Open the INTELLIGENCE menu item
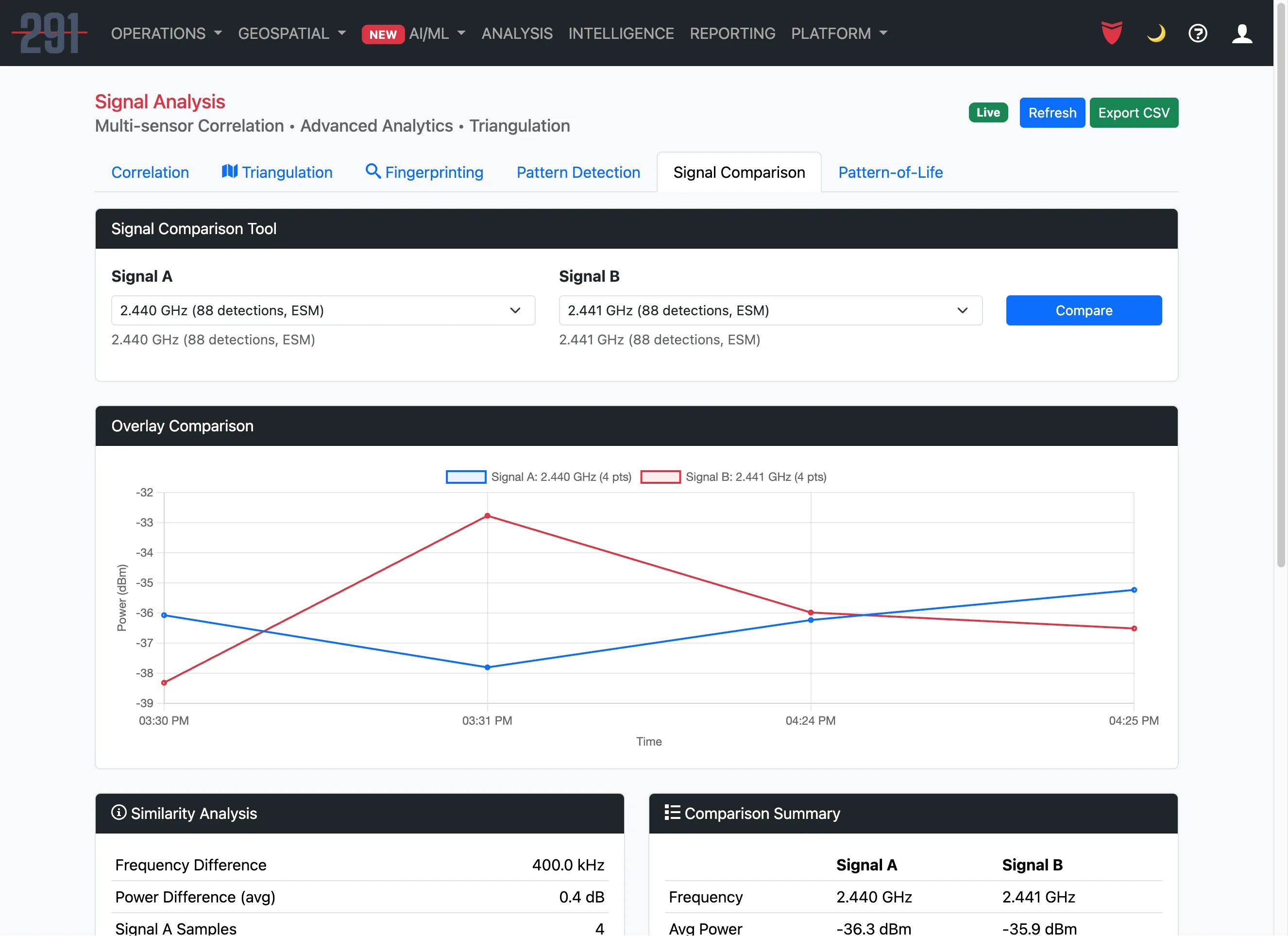The height and width of the screenshot is (936, 1288). pos(621,33)
